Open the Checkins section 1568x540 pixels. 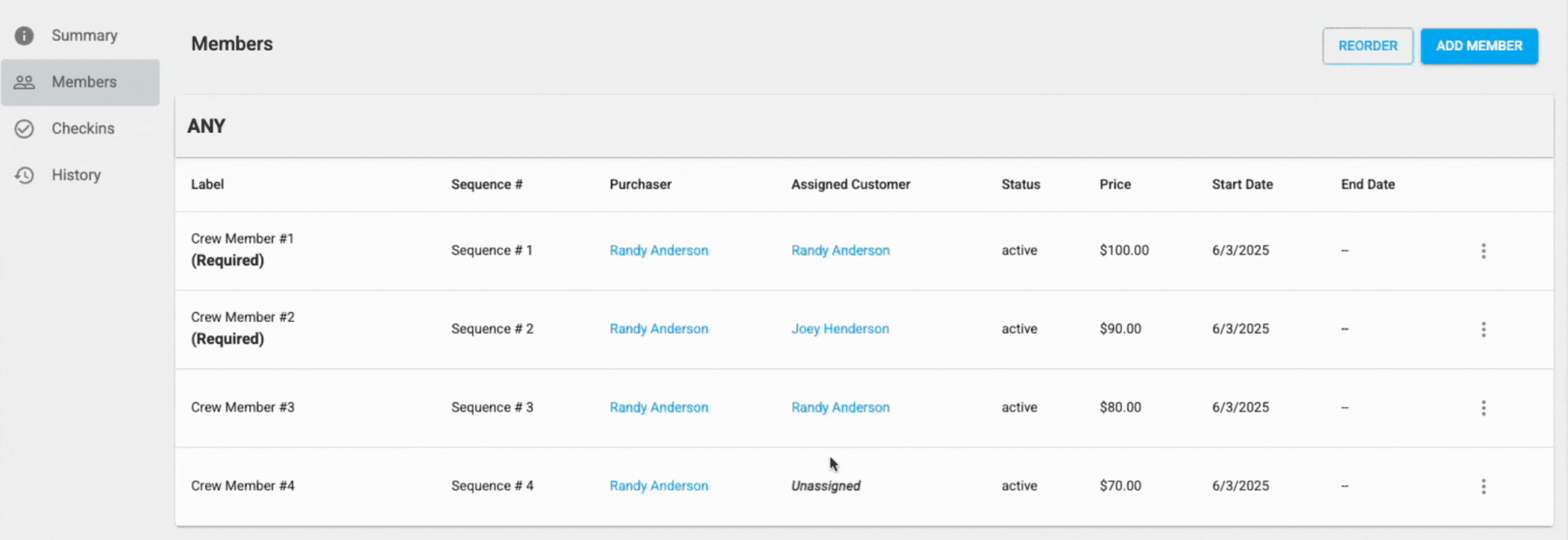pos(82,129)
